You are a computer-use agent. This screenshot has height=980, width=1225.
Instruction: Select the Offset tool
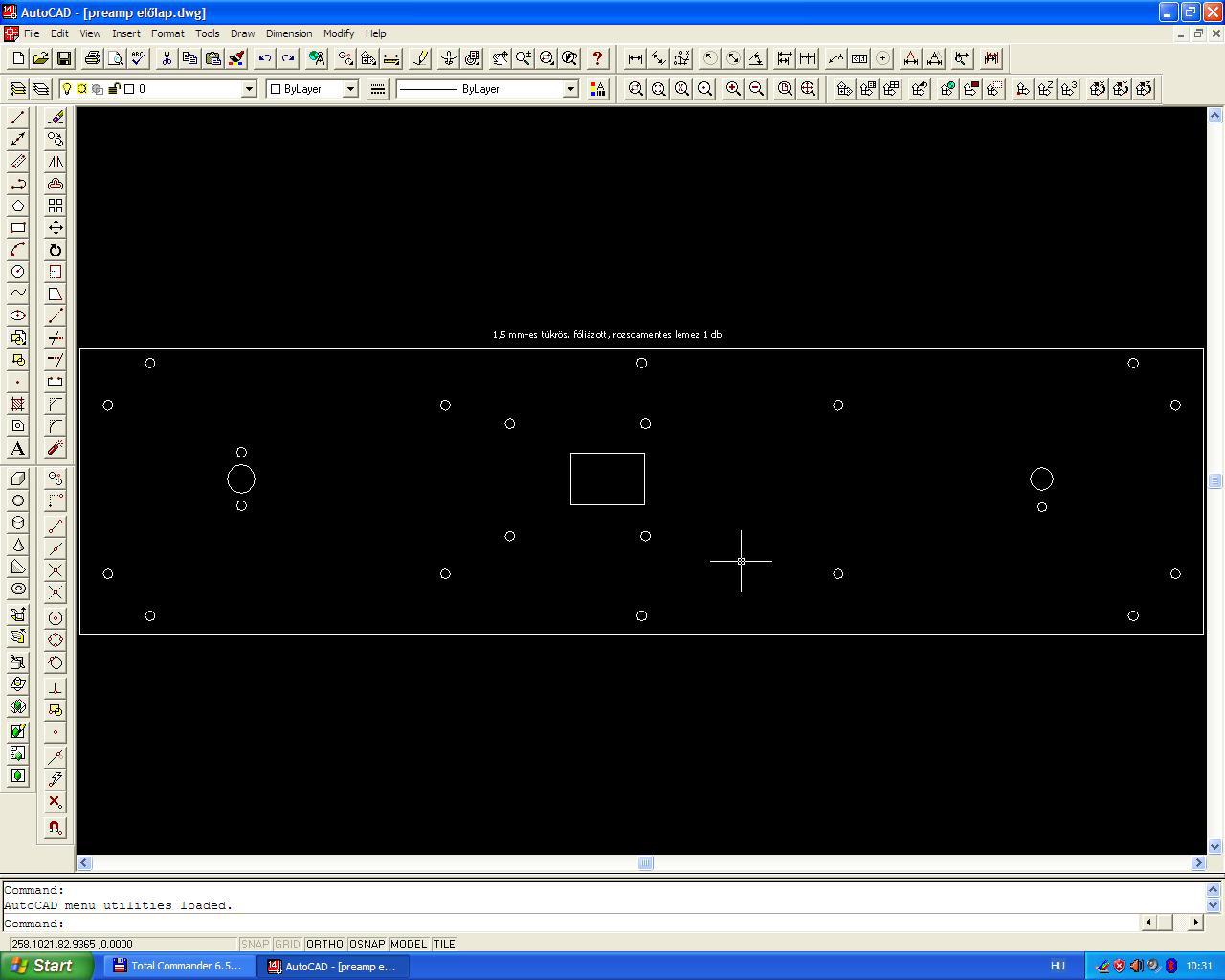pos(56,184)
